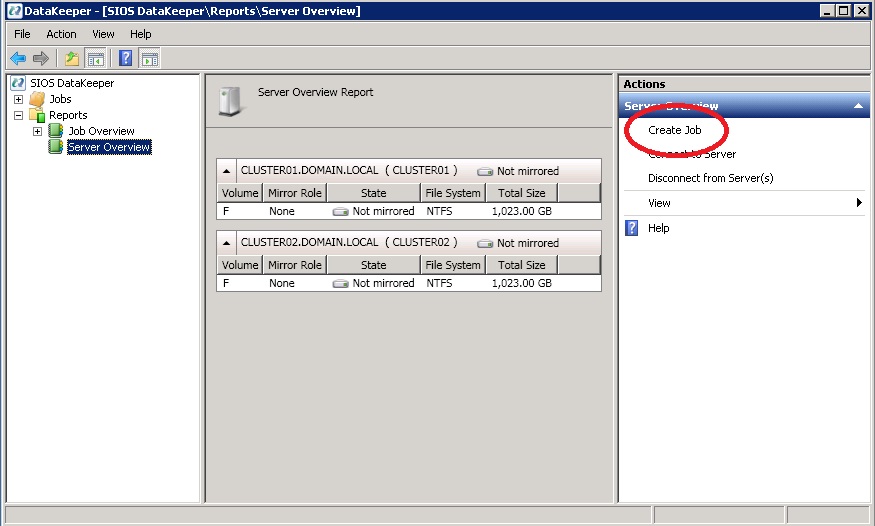
Task: Click Volume column header under CLUSTER02
Action: (240, 265)
